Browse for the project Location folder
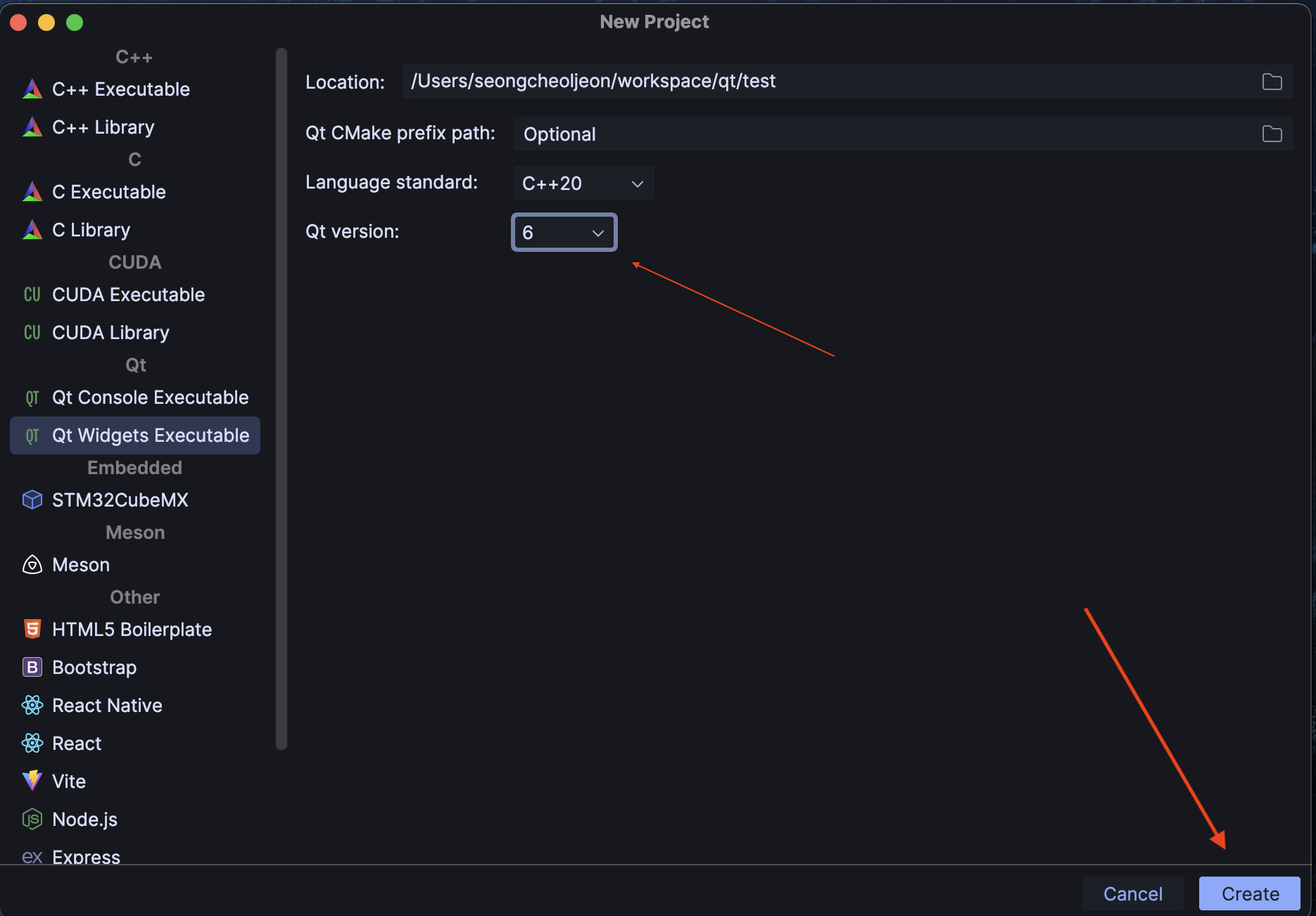 [1272, 82]
